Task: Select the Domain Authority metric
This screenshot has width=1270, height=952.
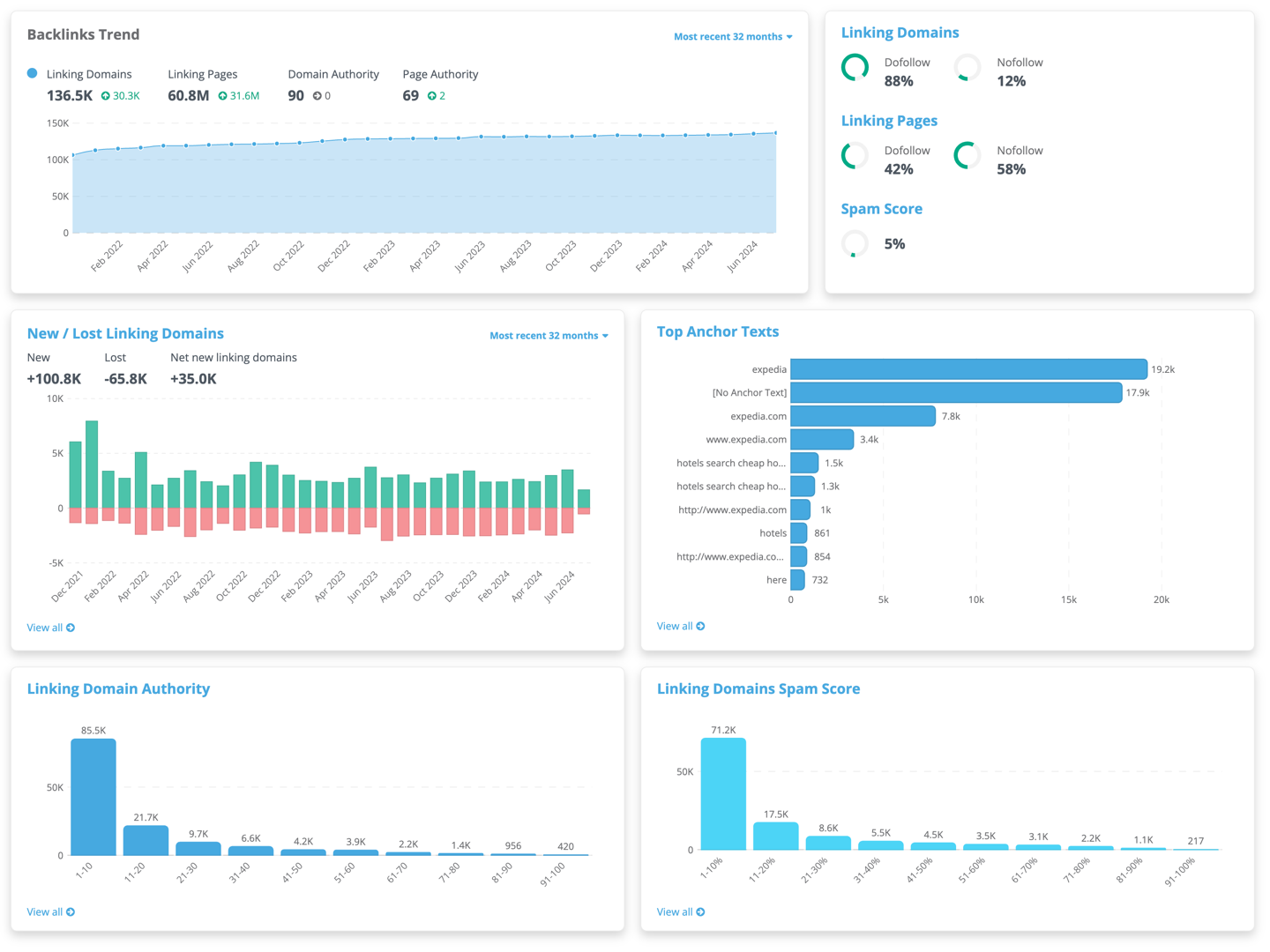Action: tap(333, 74)
